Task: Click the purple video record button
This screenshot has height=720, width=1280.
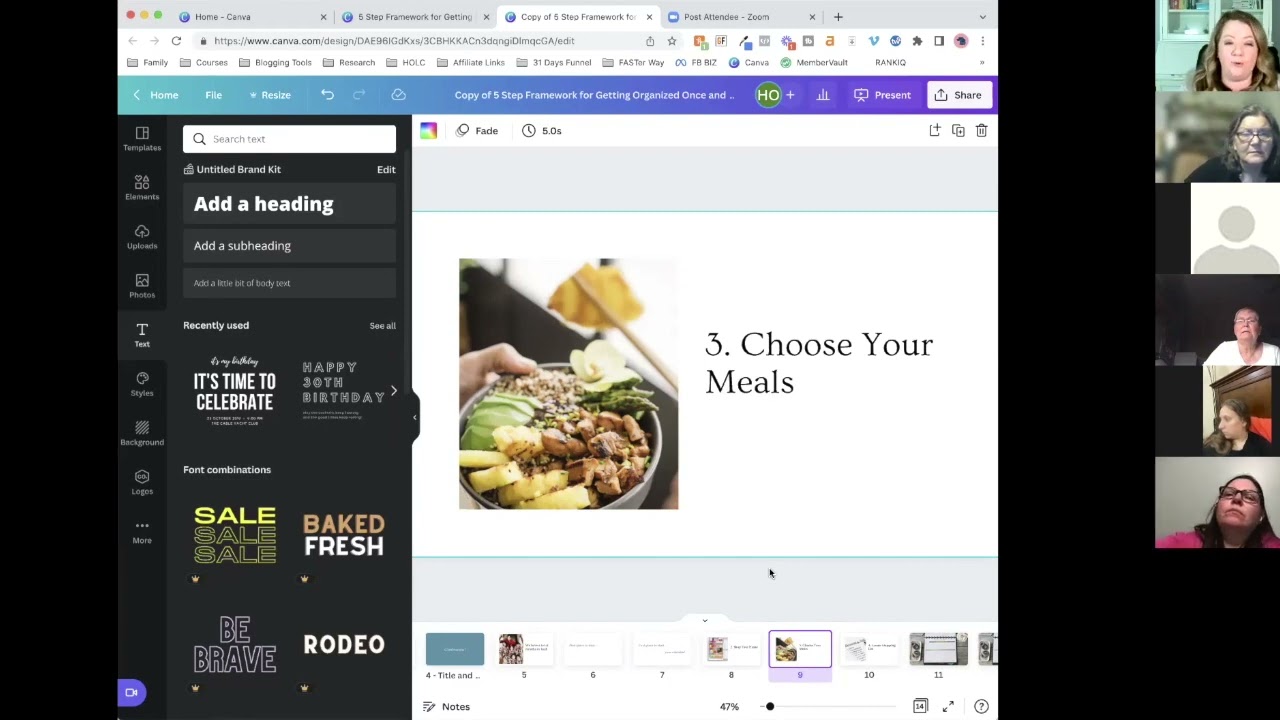Action: point(131,692)
